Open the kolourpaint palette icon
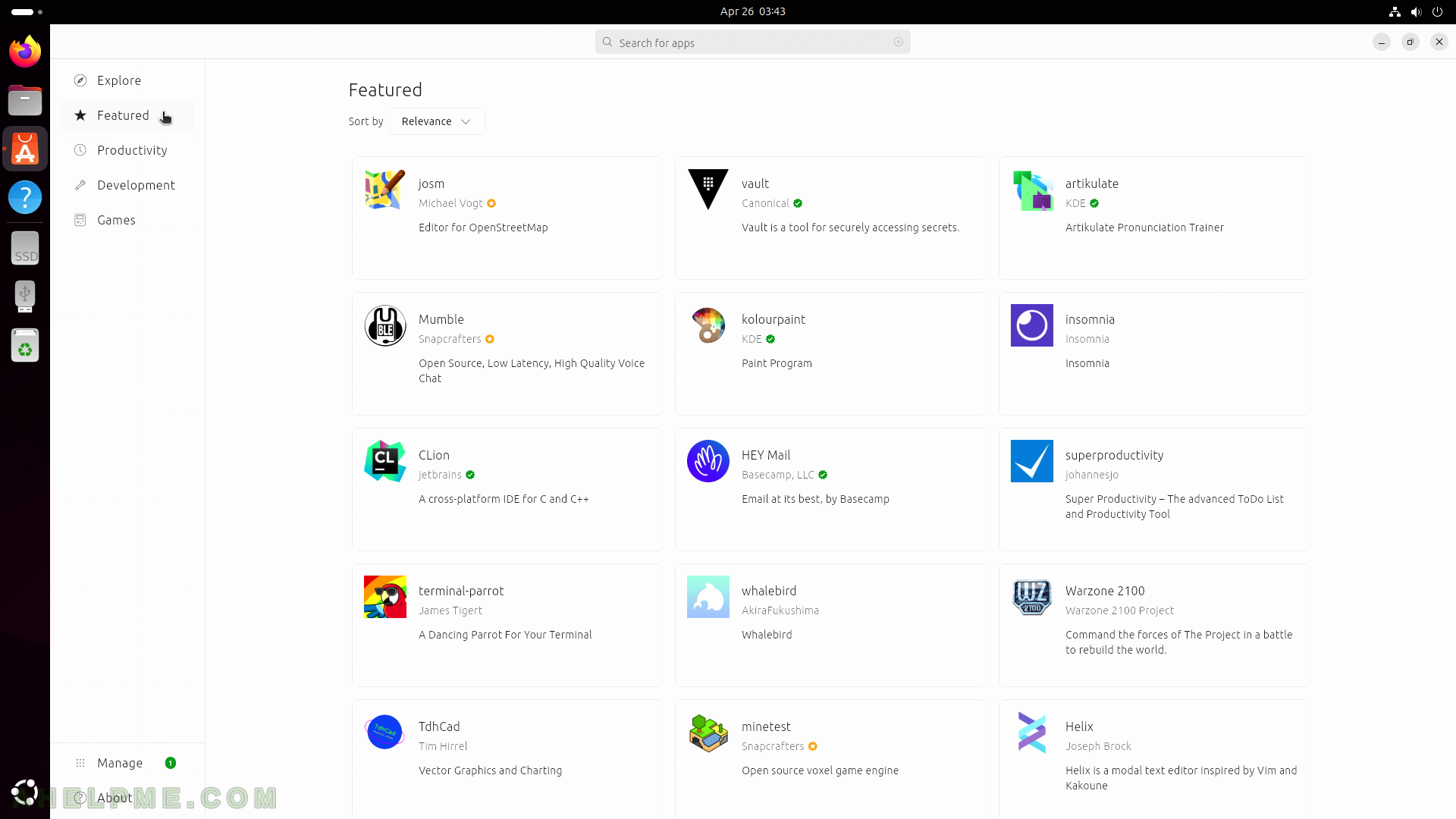 click(x=708, y=325)
